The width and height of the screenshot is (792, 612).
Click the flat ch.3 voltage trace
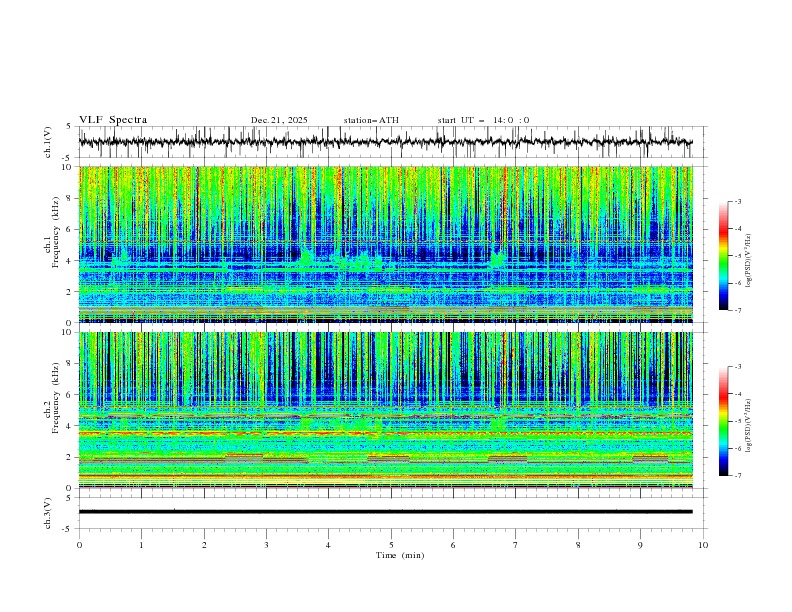[x=385, y=512]
